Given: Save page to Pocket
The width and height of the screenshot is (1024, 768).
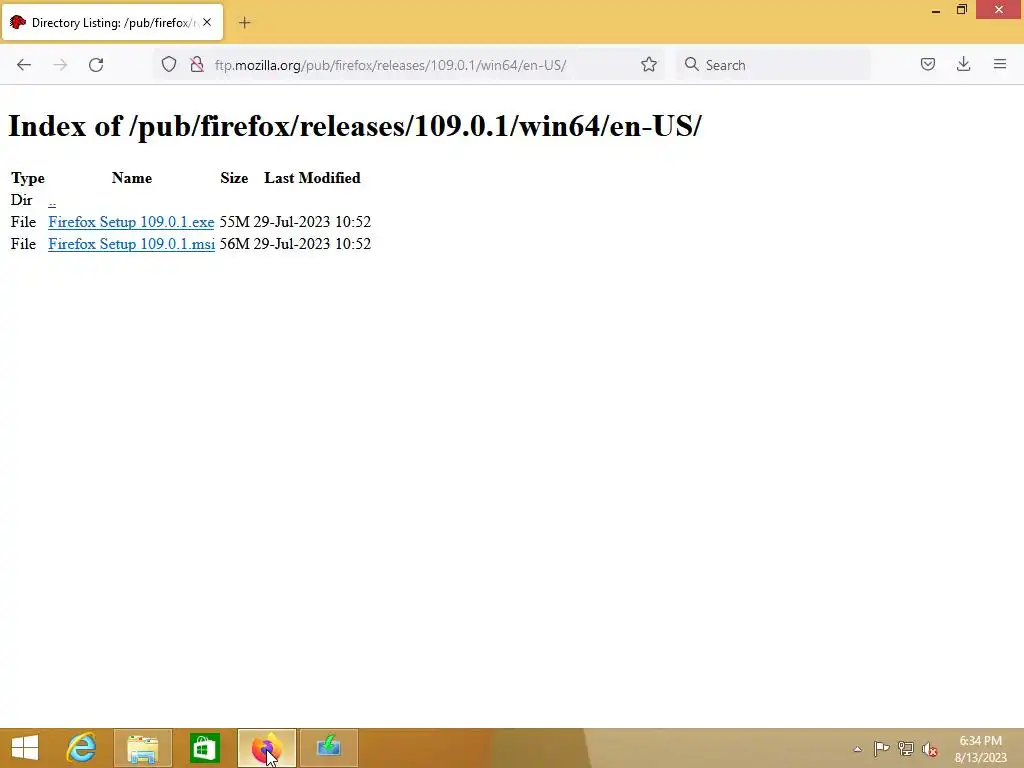Looking at the screenshot, I should pyautogui.click(x=927, y=64).
